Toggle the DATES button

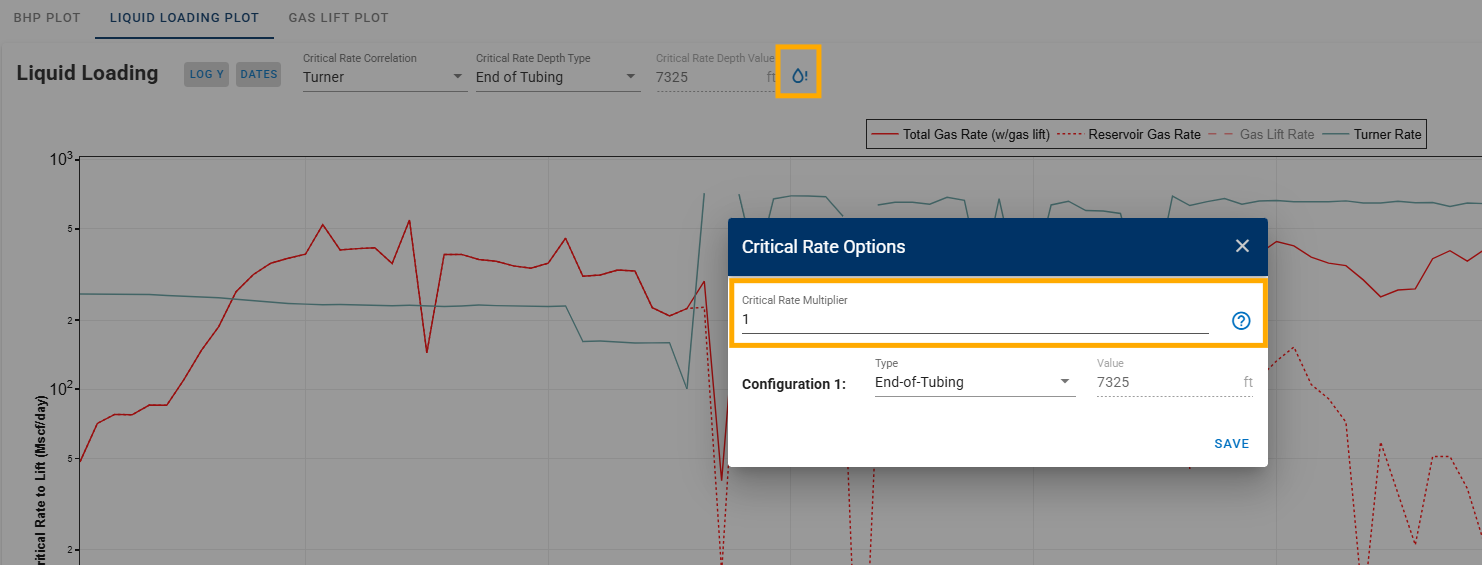259,74
